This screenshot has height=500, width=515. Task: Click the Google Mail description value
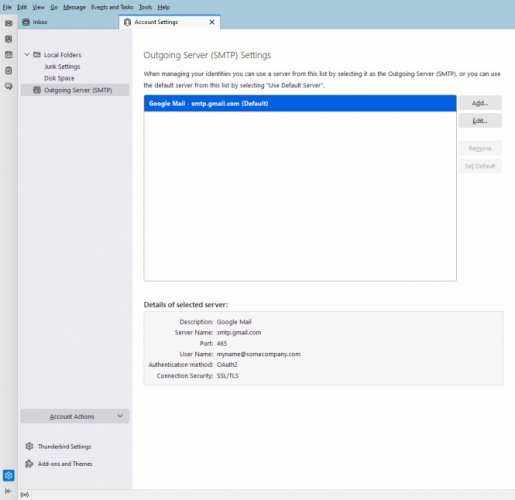pos(234,322)
